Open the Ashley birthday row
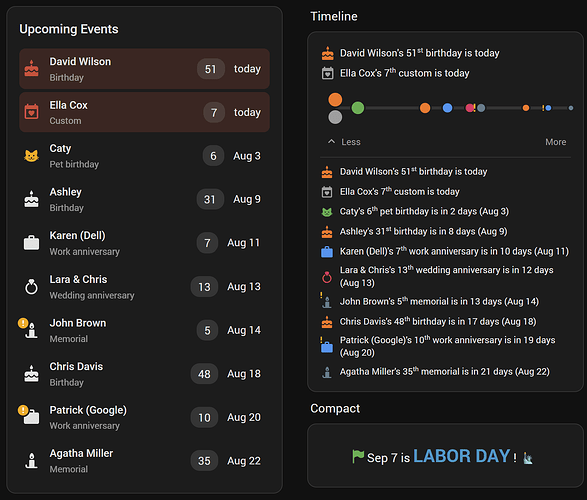 click(x=145, y=199)
